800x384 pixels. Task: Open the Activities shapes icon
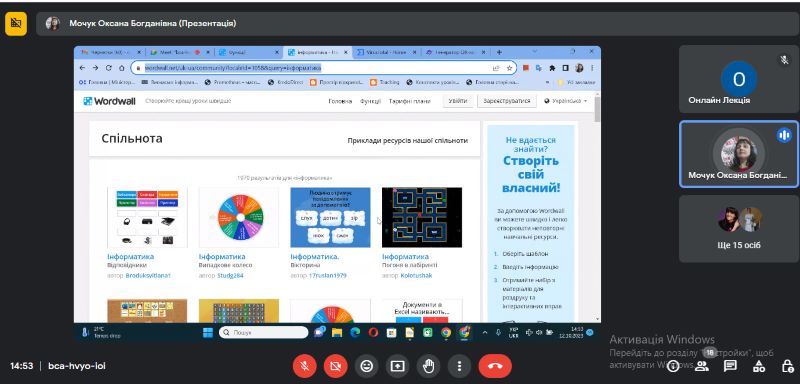click(x=759, y=366)
